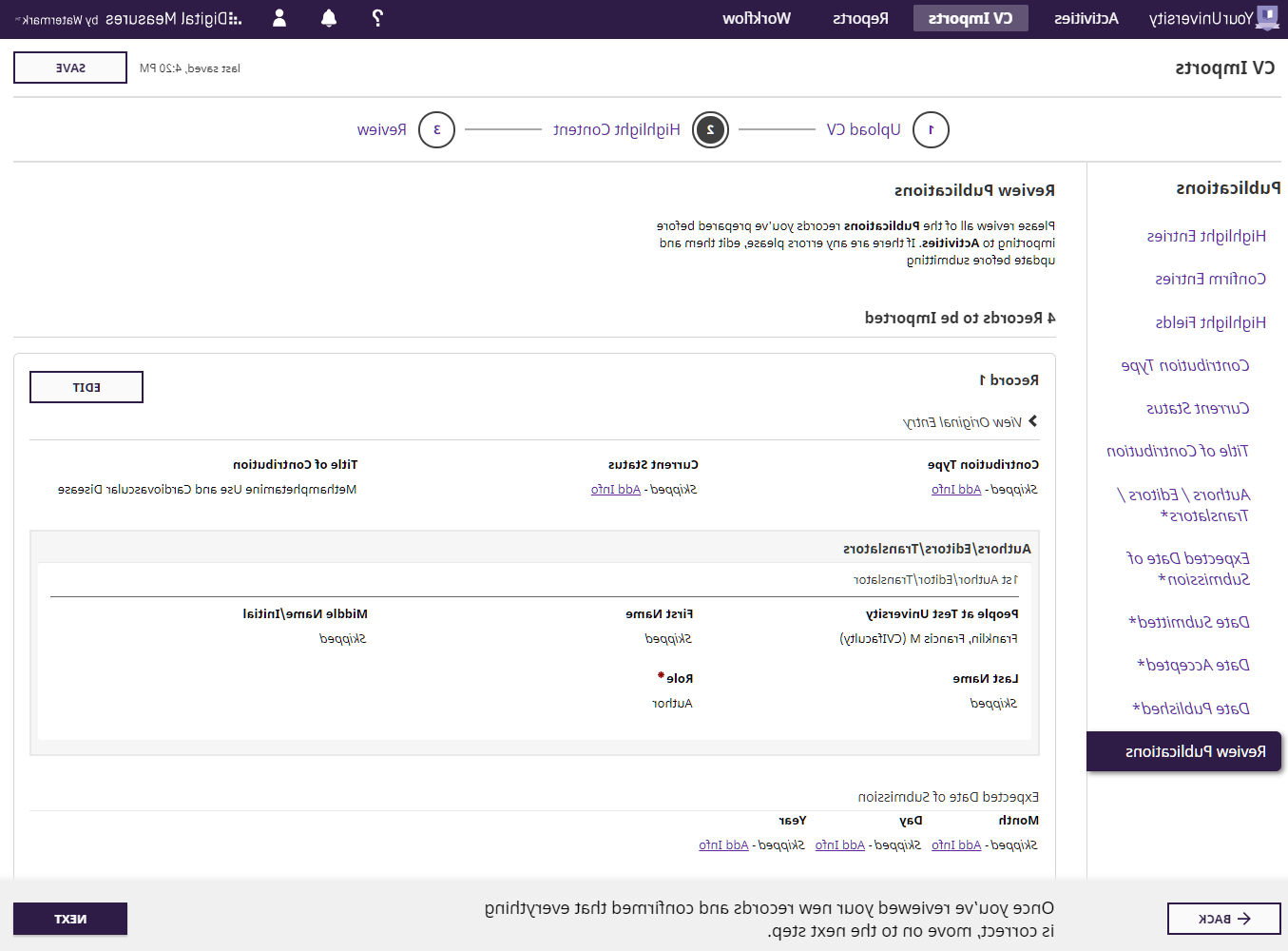Image resolution: width=1288 pixels, height=951 pixels.
Task: Open the CV Imports tab
Action: point(971,18)
